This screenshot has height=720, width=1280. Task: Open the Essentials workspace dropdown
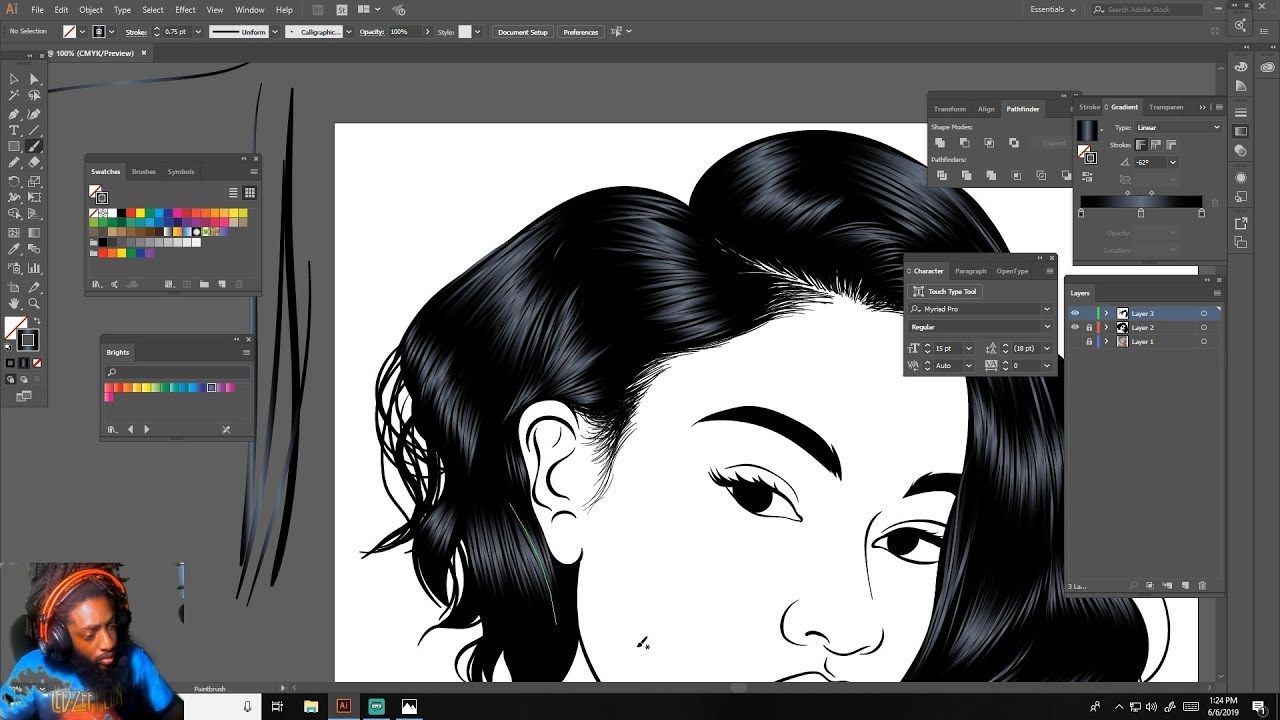pos(1053,9)
